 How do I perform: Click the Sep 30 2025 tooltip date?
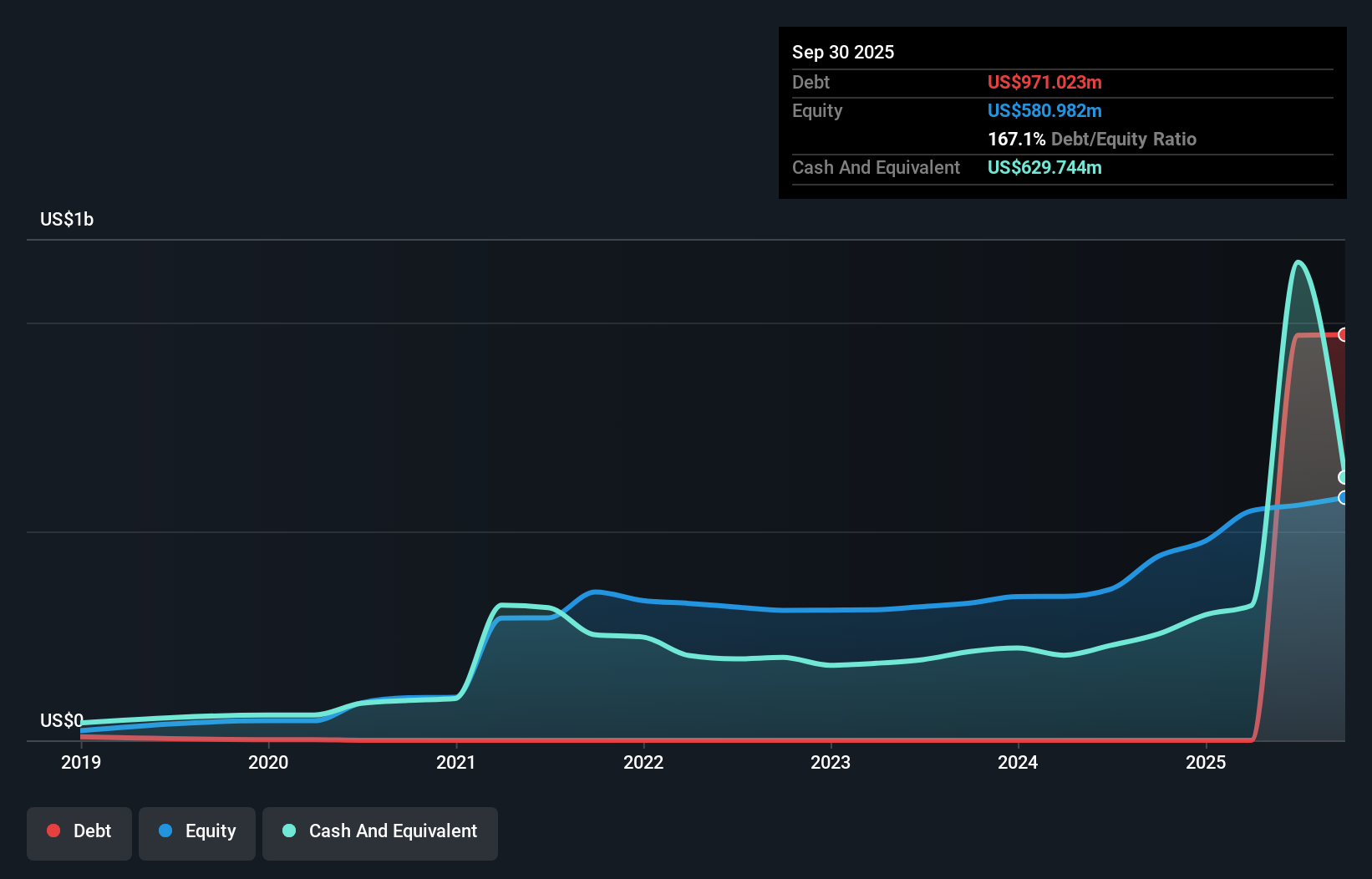tap(843, 52)
